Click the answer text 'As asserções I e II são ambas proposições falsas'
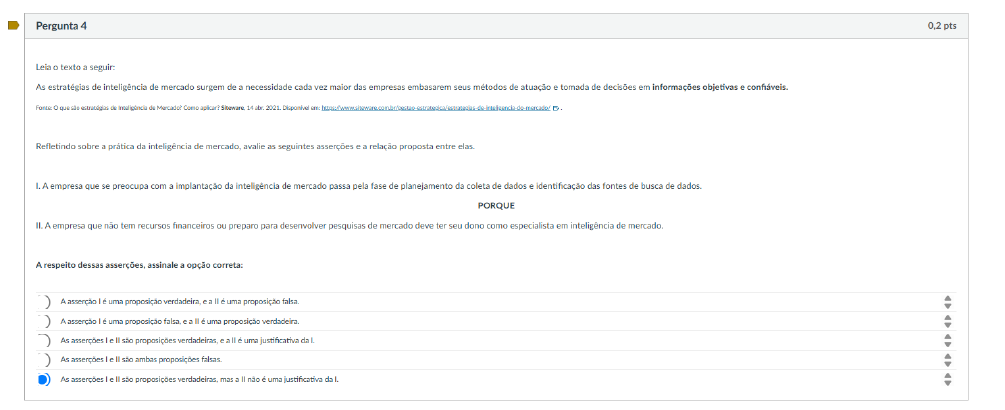This screenshot has height=410, width=1005. pos(141,359)
